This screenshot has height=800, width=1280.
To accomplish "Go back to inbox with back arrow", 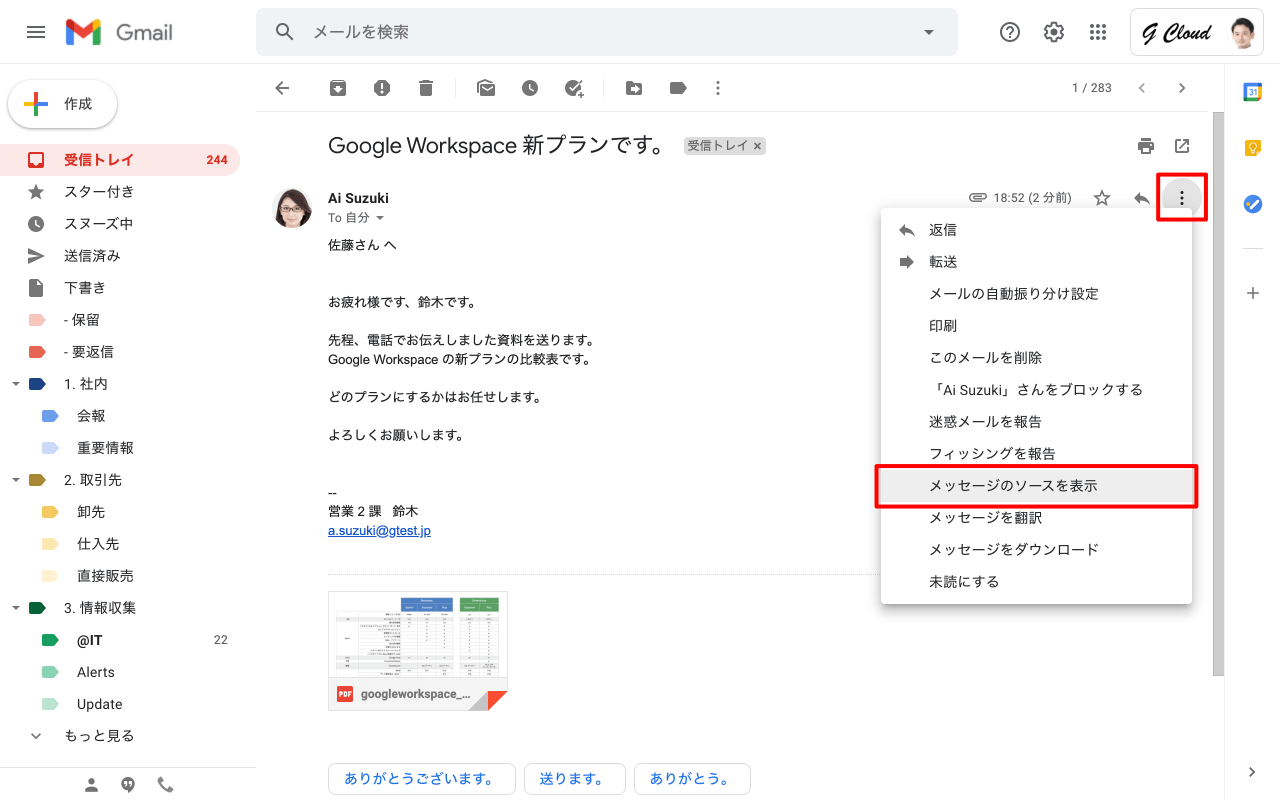I will click(282, 88).
